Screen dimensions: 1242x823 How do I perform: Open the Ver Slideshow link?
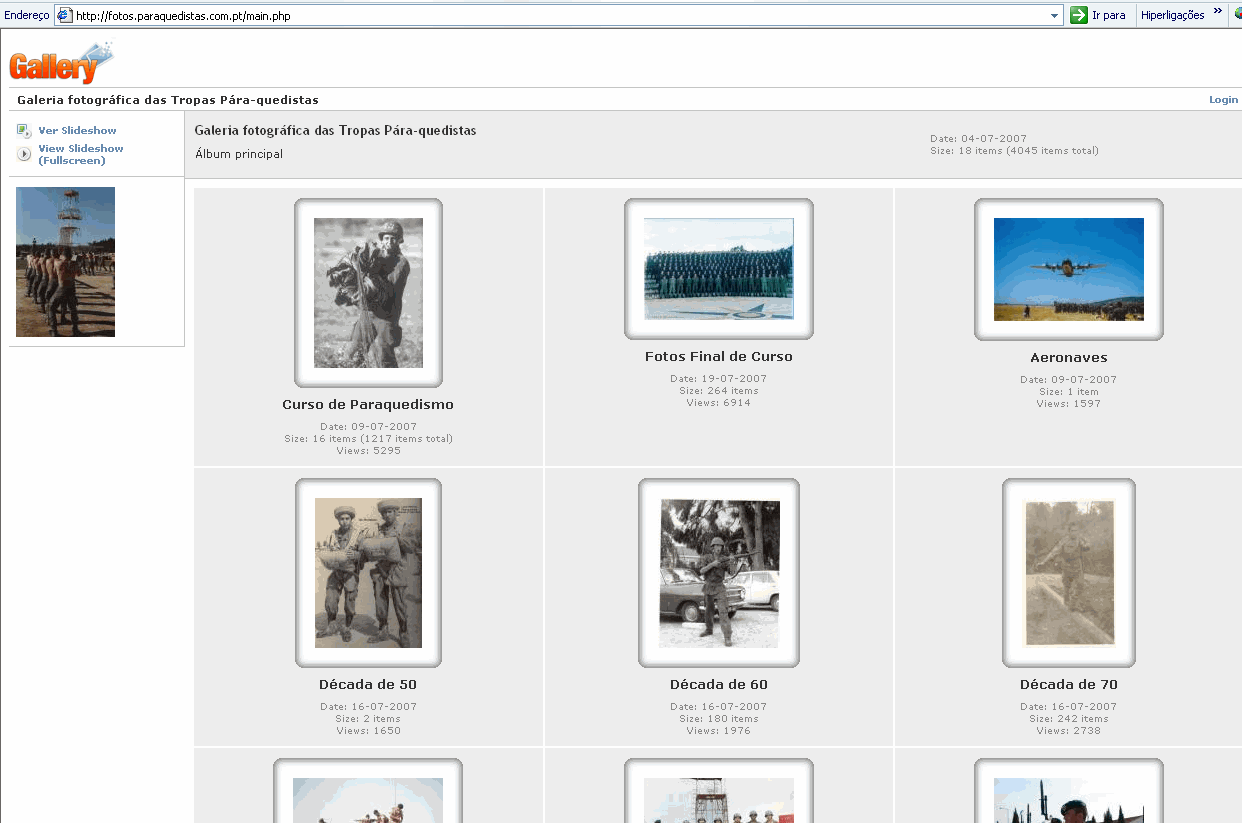tap(77, 130)
